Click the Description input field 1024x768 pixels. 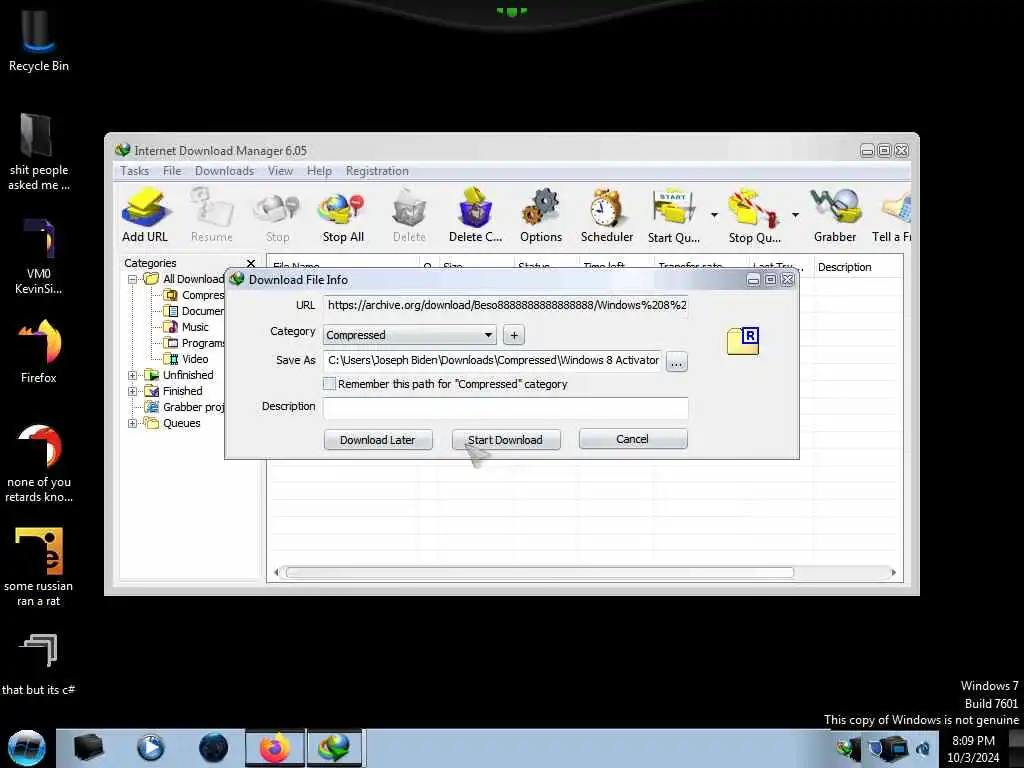pos(505,408)
